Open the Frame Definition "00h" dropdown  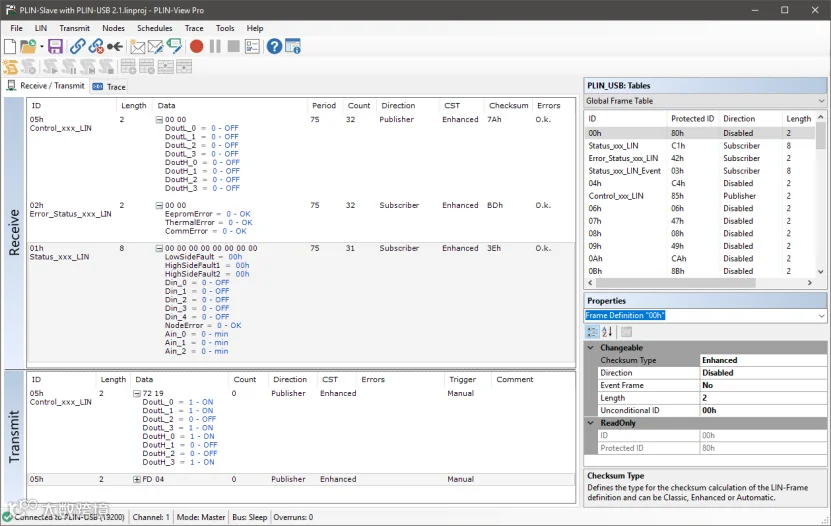point(821,316)
